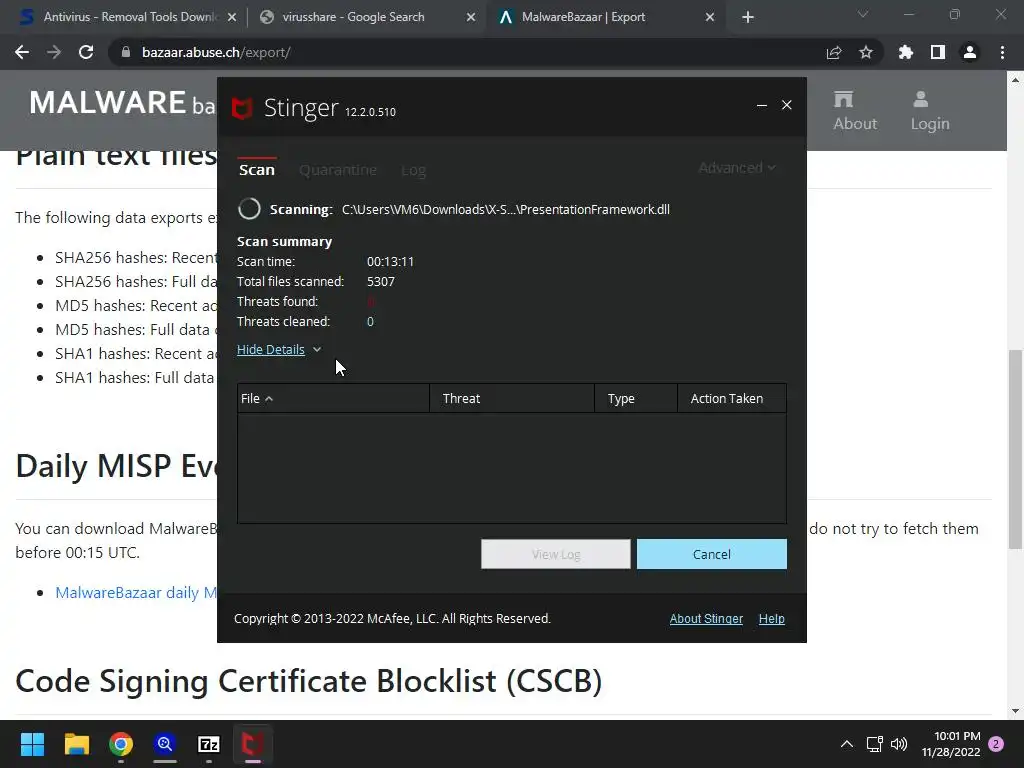Open the magnifier search app in taskbar
Image resolution: width=1024 pixels, height=768 pixels.
click(165, 744)
